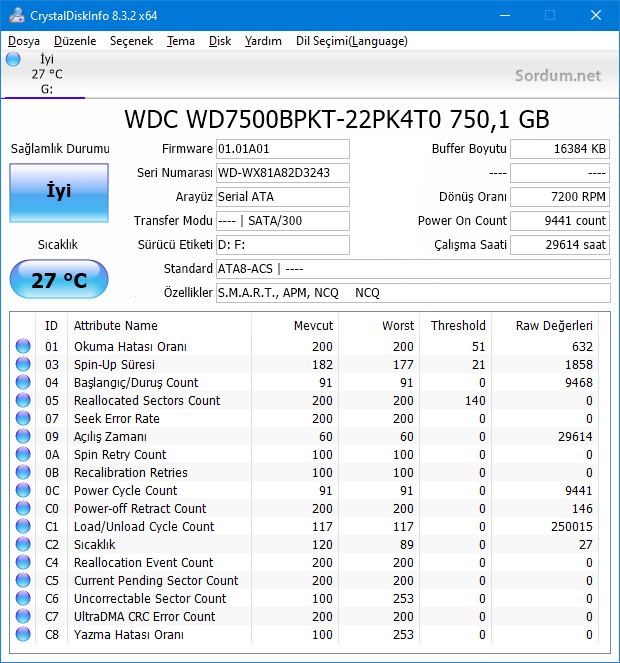The height and width of the screenshot is (663, 620).
Task: Click the Standard field ATA8-ACS
Action: pyautogui.click(x=413, y=269)
